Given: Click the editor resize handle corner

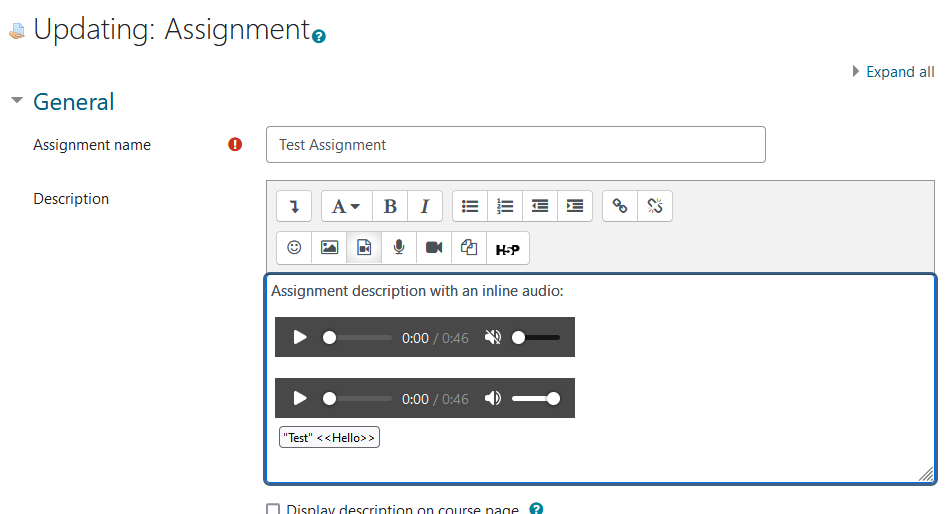Looking at the screenshot, I should [926, 474].
